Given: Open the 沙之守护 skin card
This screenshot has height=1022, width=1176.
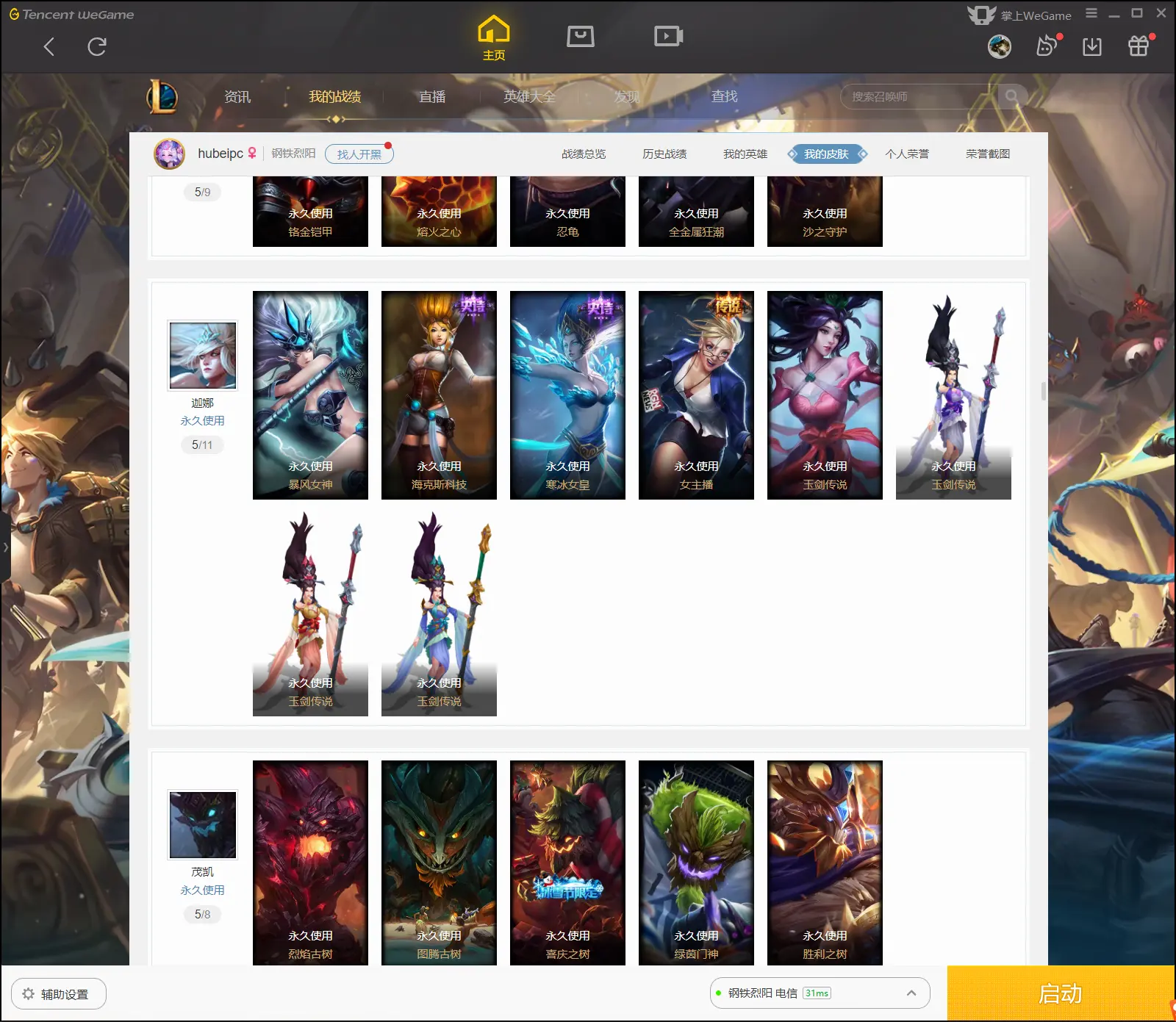Looking at the screenshot, I should point(825,212).
